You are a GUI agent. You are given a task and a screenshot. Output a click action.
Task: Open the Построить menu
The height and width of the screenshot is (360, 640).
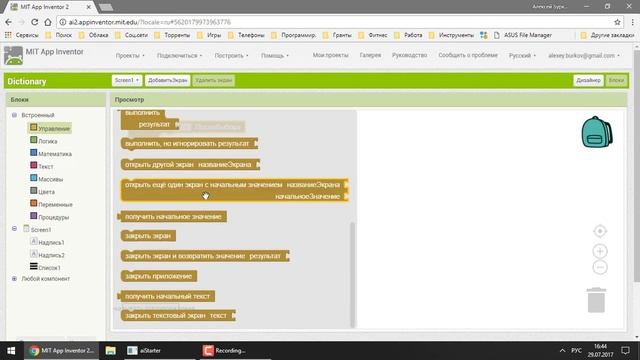[x=231, y=56]
